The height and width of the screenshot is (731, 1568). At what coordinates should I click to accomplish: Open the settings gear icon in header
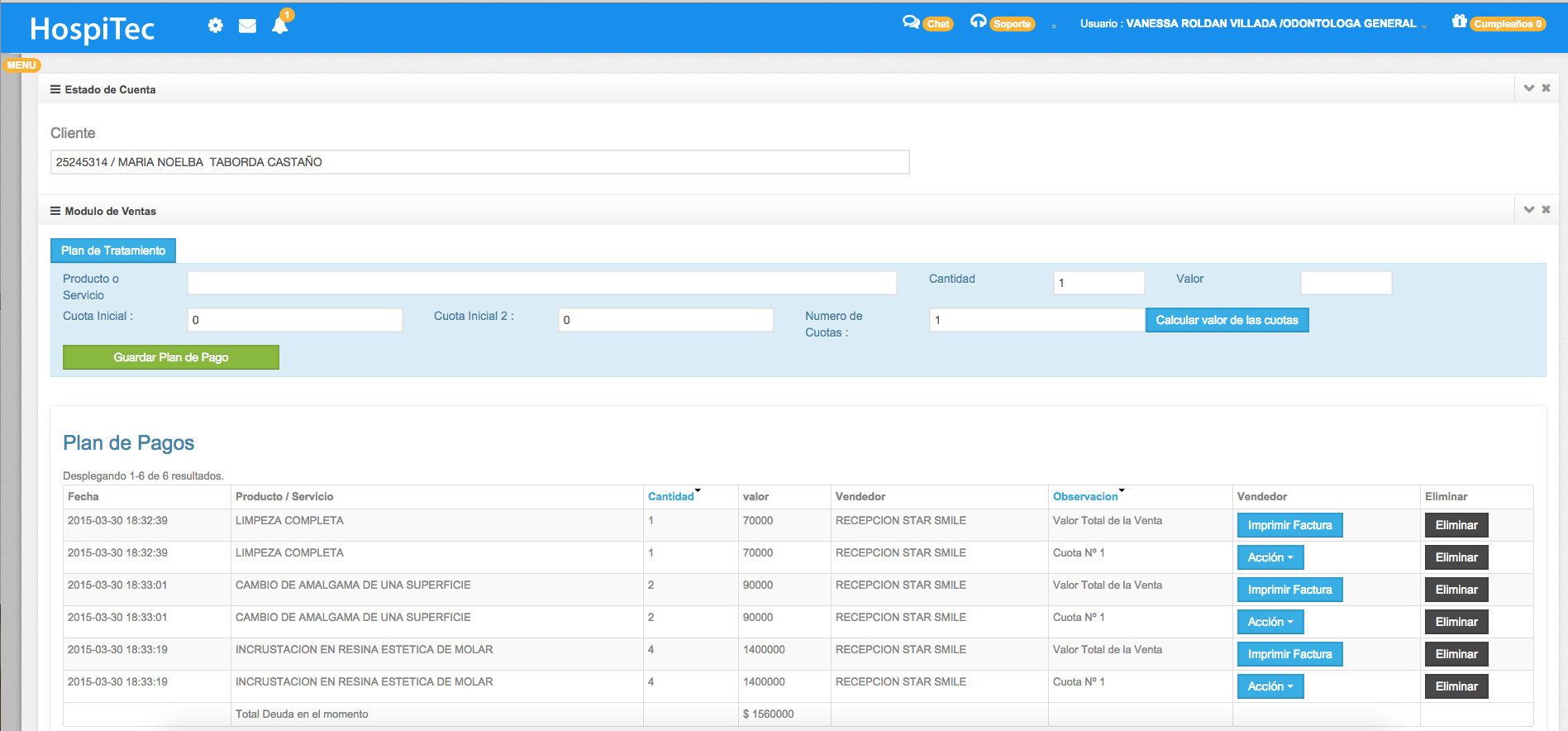click(215, 26)
